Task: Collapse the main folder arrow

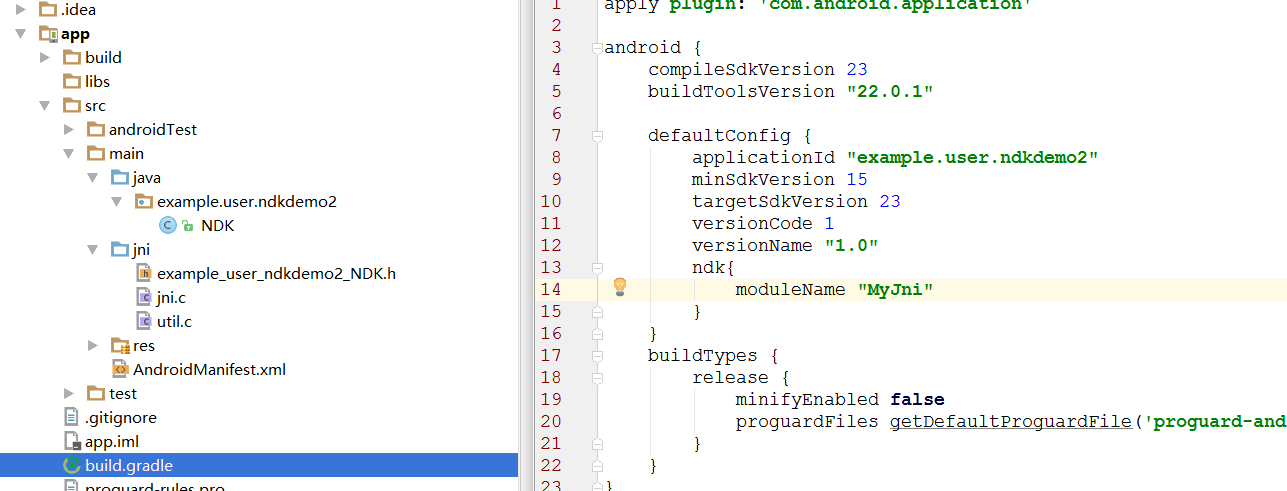Action: pos(69,154)
